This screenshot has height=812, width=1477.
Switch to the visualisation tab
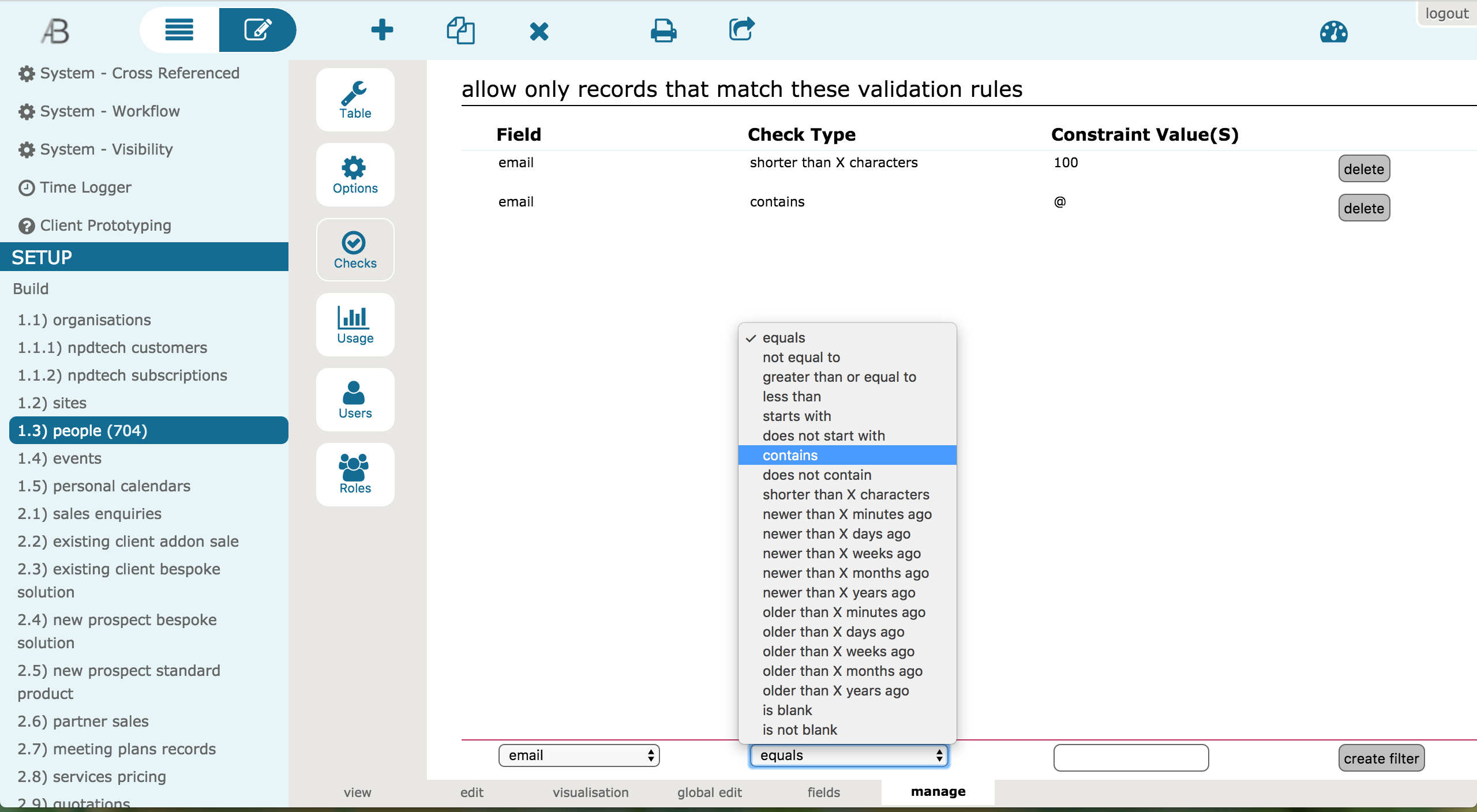590,792
